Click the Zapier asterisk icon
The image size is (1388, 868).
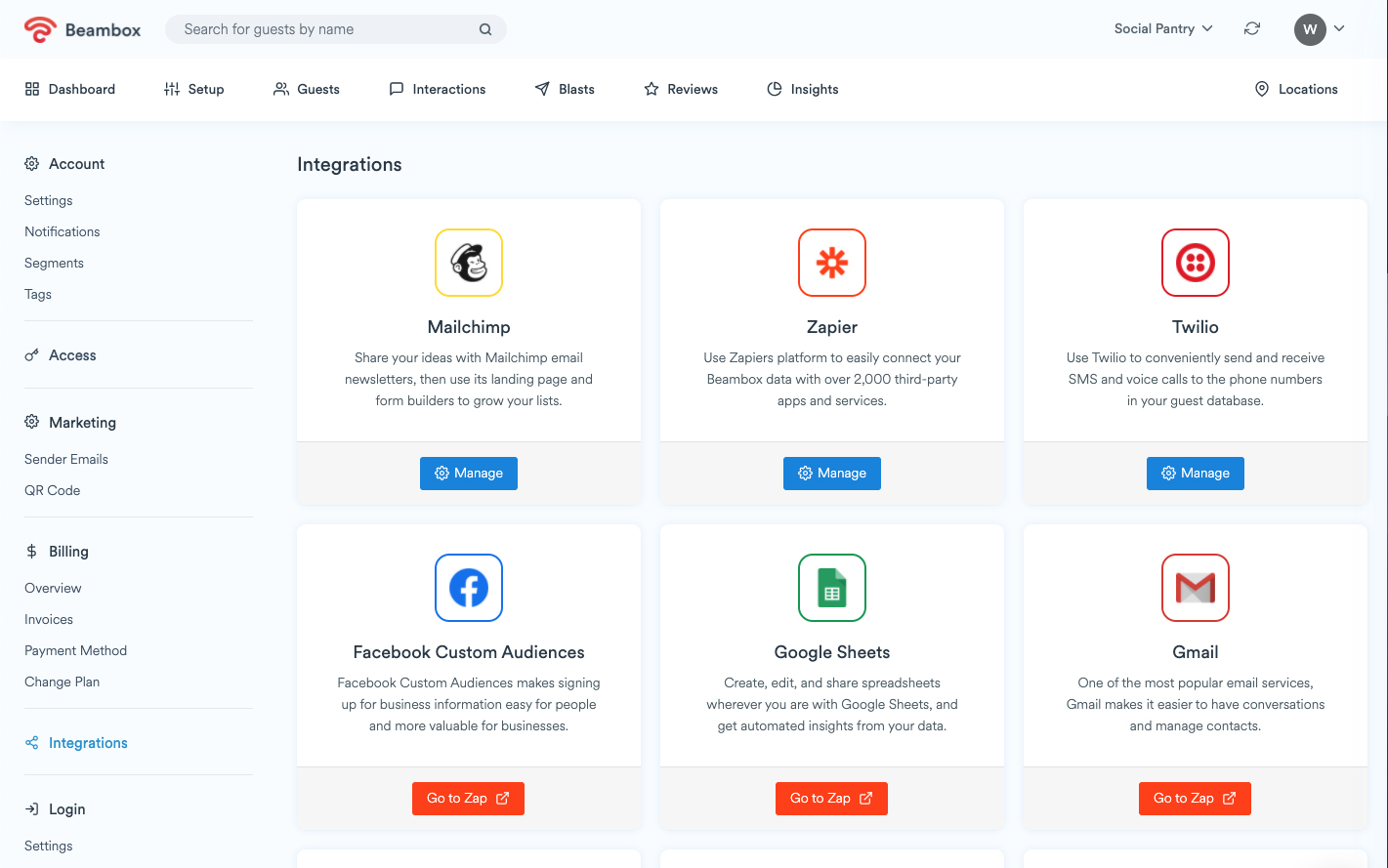tap(832, 263)
